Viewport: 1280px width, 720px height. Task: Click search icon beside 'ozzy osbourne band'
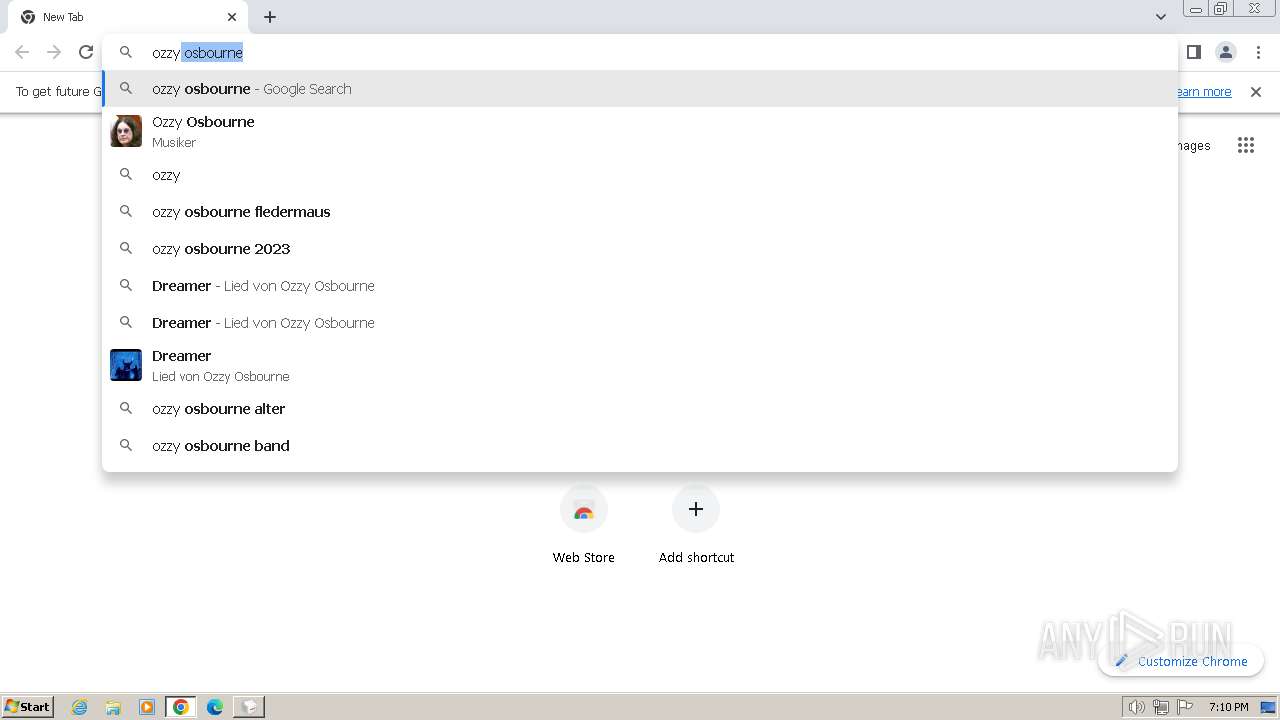(x=126, y=446)
